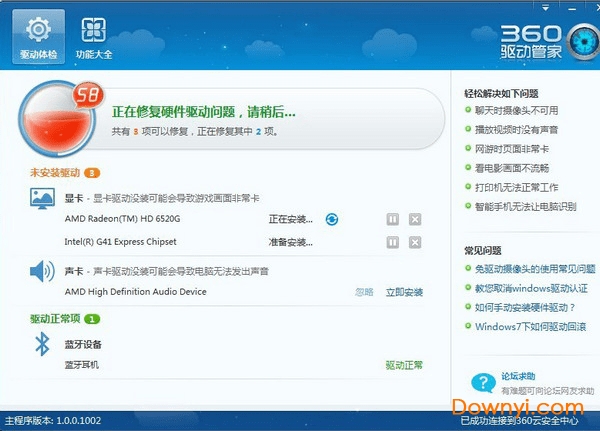Pause the Intel G41 Express Chipset install
Image resolution: width=600 pixels, height=431 pixels.
[x=393, y=242]
